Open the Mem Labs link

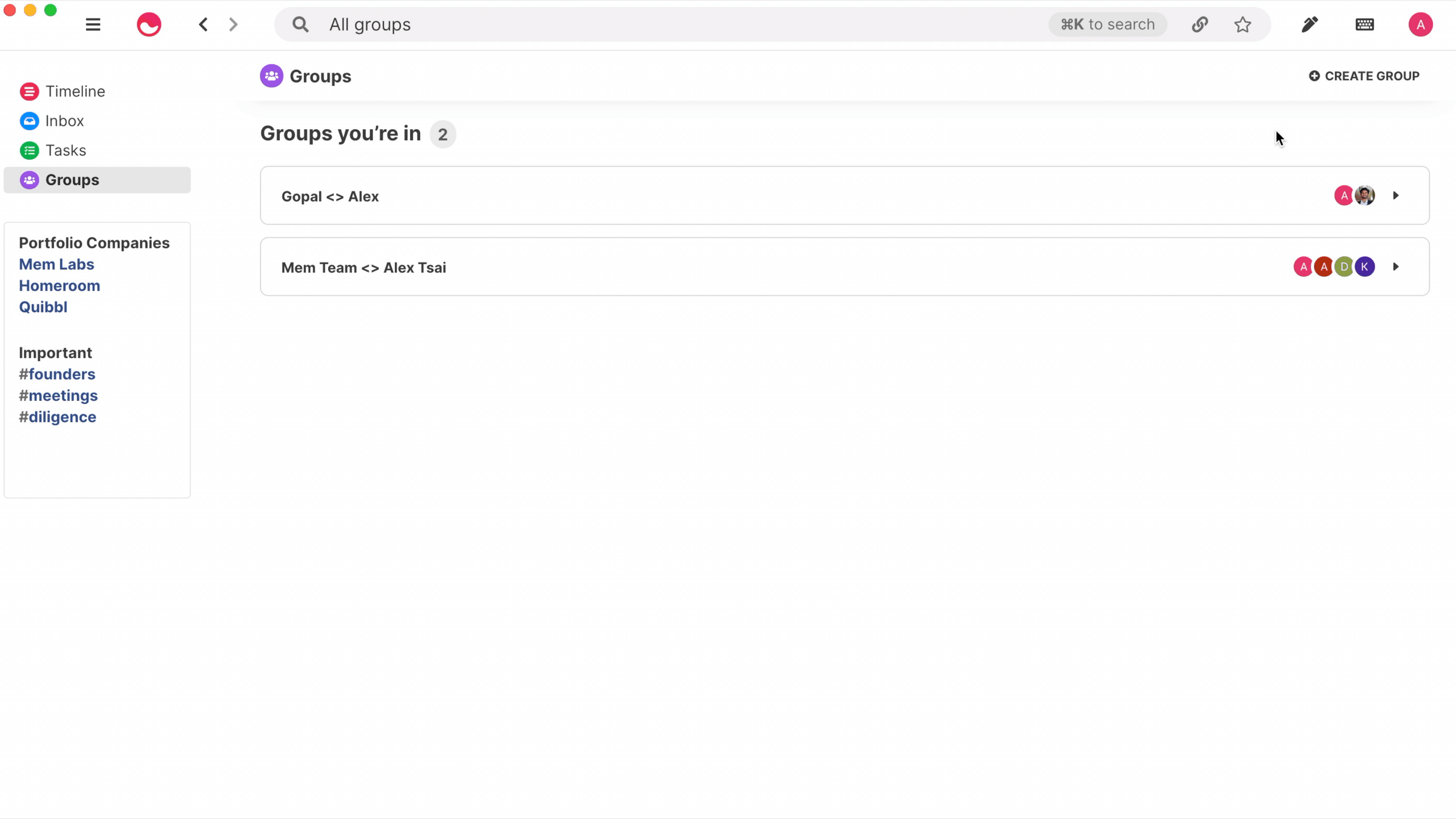click(x=56, y=264)
